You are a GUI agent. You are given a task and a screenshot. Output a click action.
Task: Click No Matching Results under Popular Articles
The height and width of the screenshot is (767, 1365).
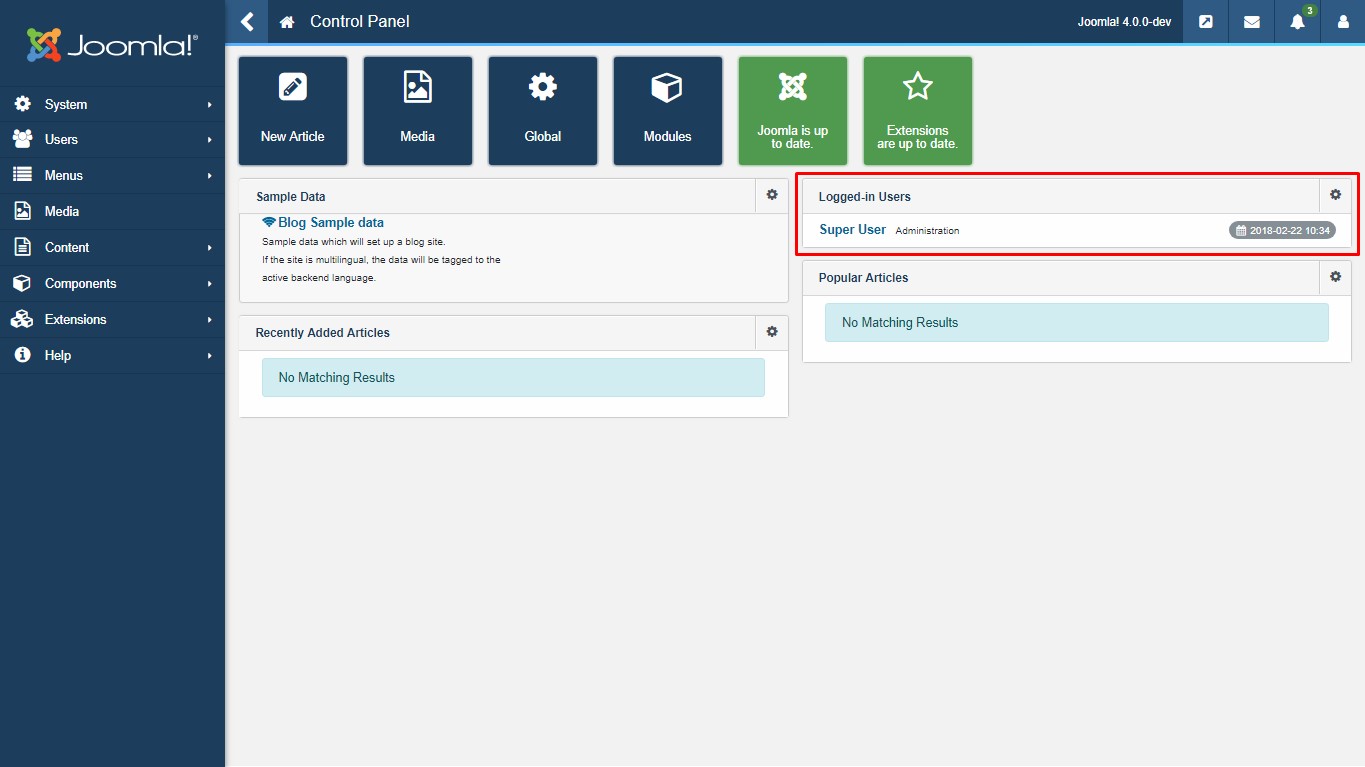[1077, 323]
